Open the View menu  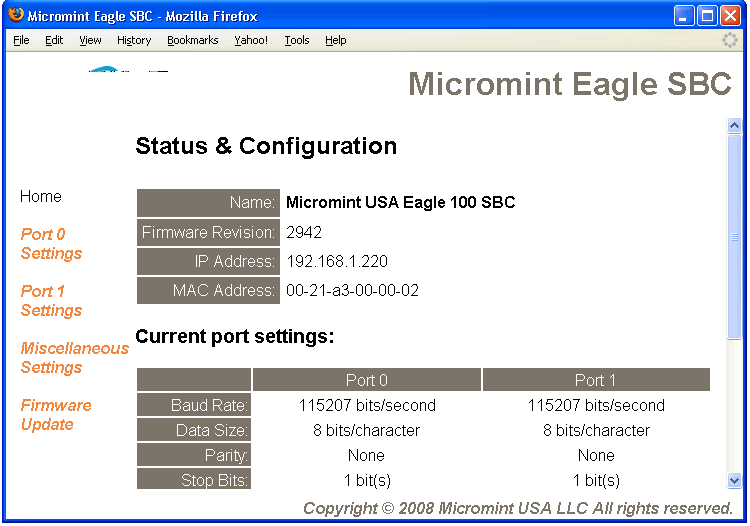90,40
